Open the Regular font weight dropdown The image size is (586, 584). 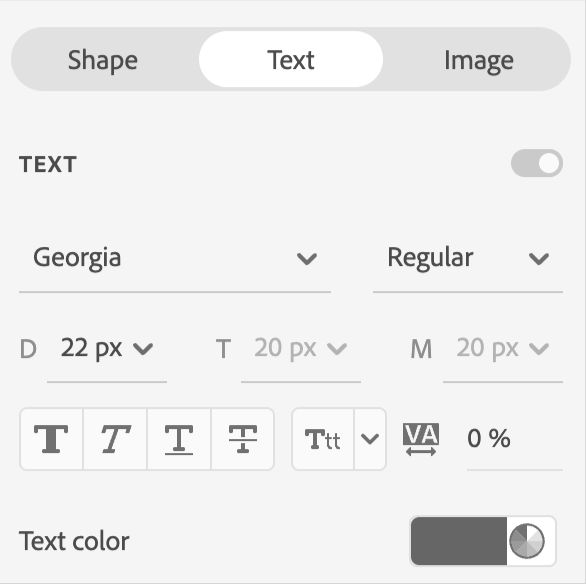click(x=468, y=258)
